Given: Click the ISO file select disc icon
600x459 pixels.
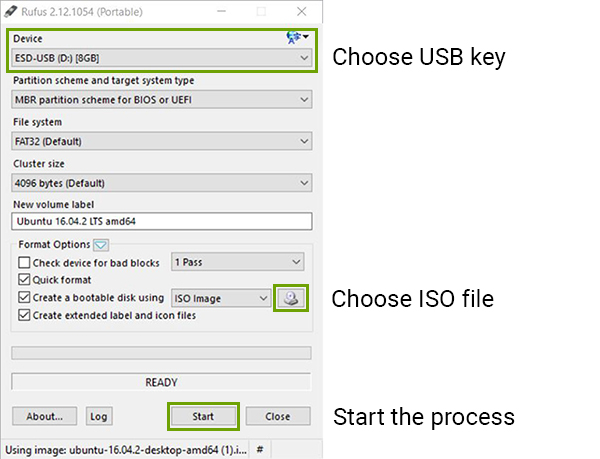Looking at the screenshot, I should coord(290,298).
